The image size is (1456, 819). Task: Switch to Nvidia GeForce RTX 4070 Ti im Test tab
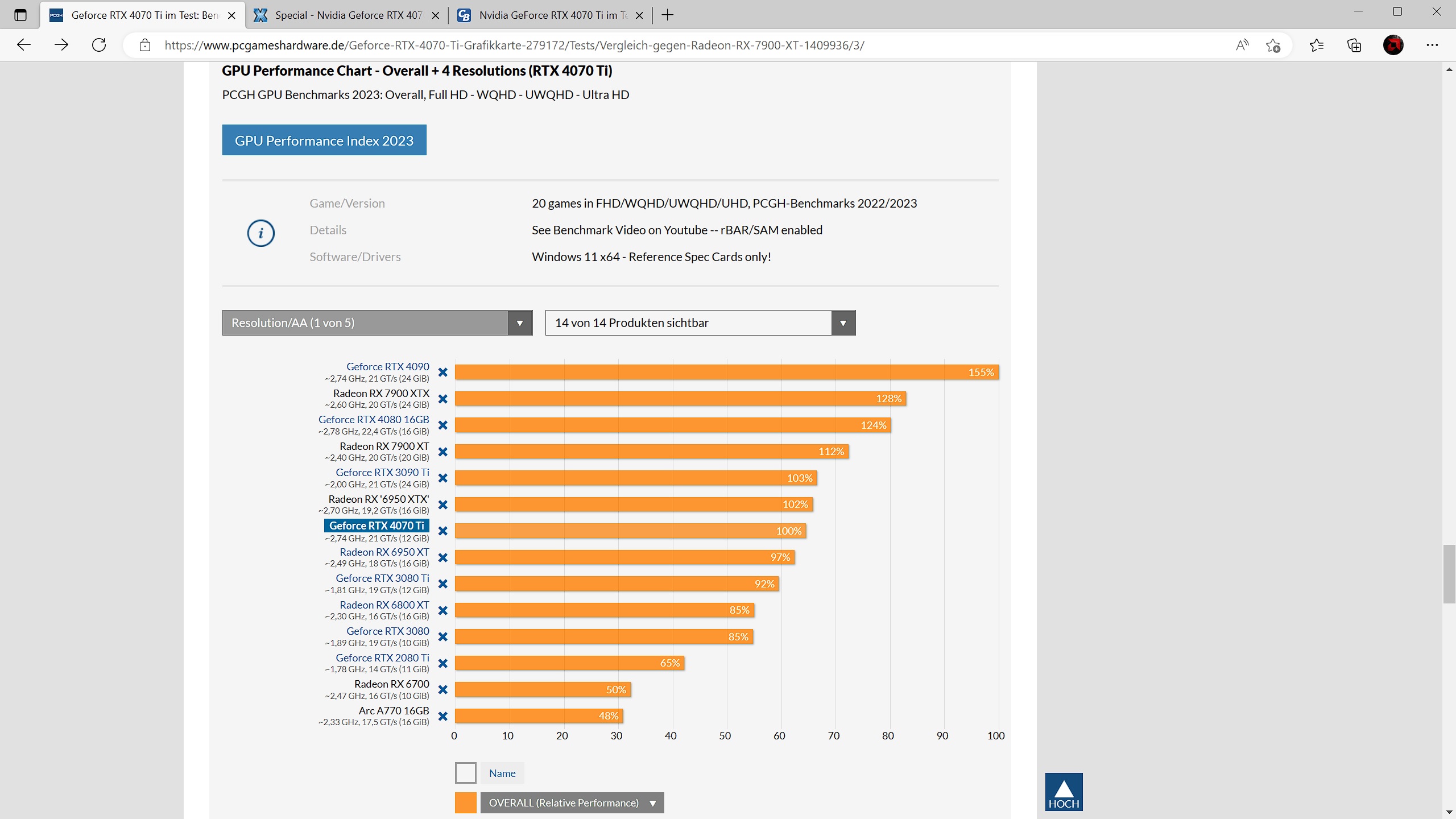coord(551,15)
